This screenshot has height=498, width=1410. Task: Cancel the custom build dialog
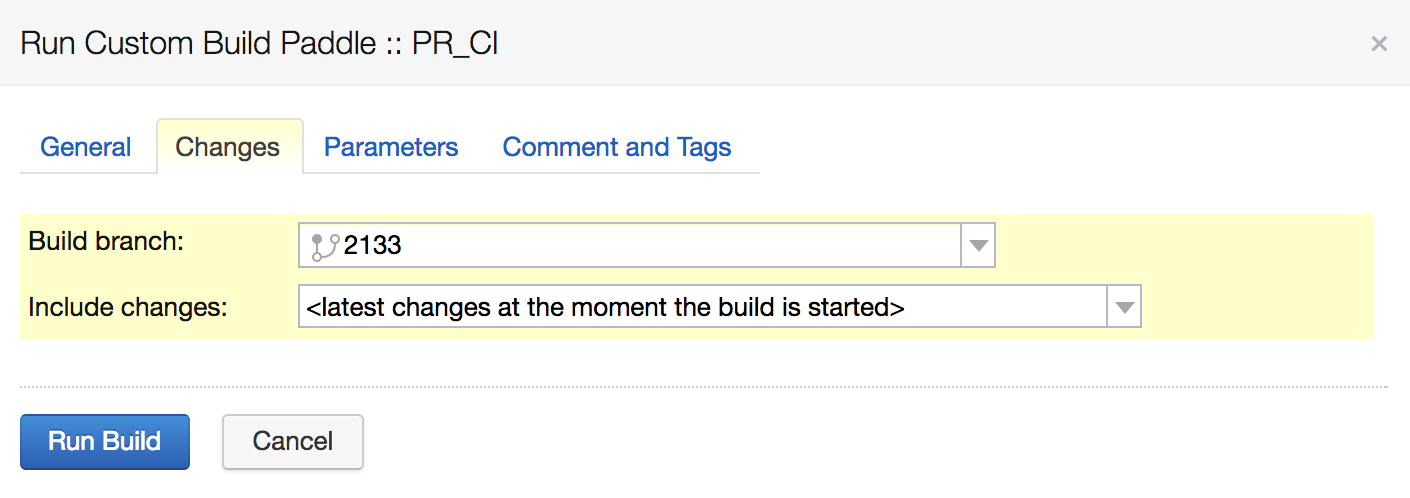292,441
